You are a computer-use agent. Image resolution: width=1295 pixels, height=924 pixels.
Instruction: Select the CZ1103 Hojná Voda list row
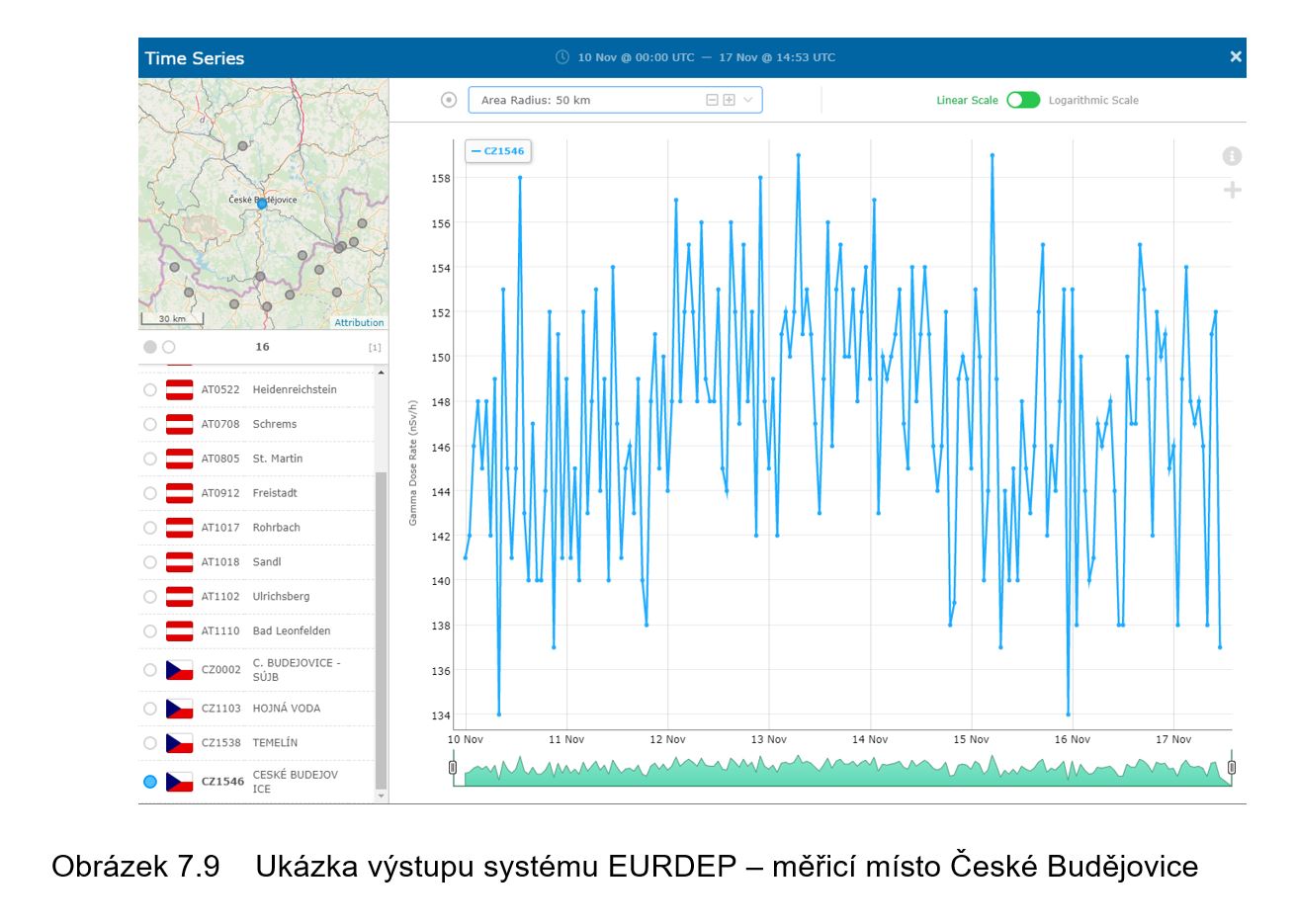pyautogui.click(x=257, y=709)
